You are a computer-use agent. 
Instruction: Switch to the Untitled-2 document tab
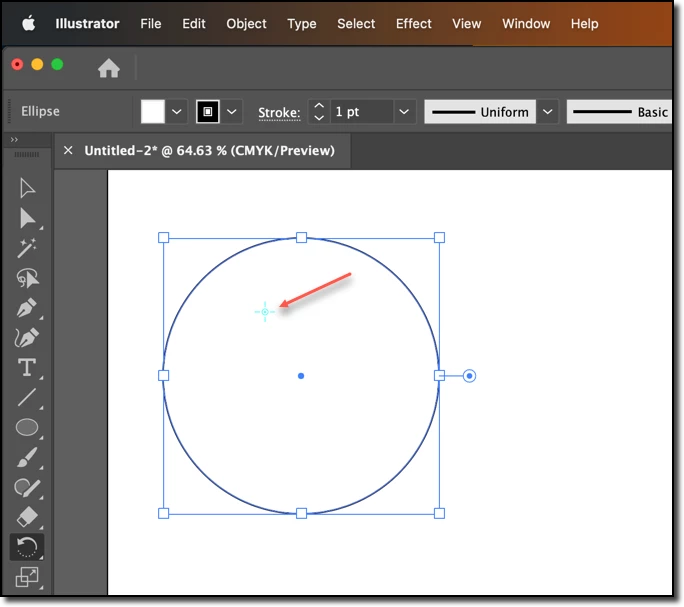209,151
